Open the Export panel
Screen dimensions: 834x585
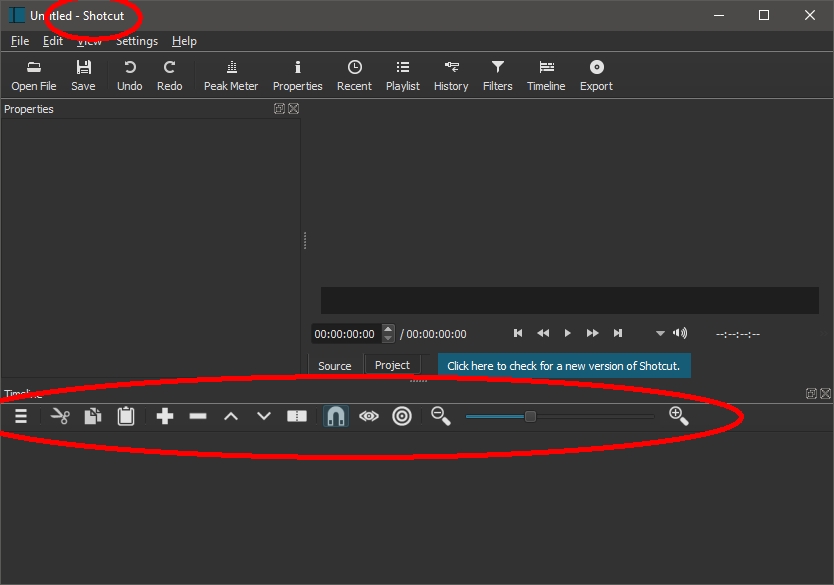point(596,76)
